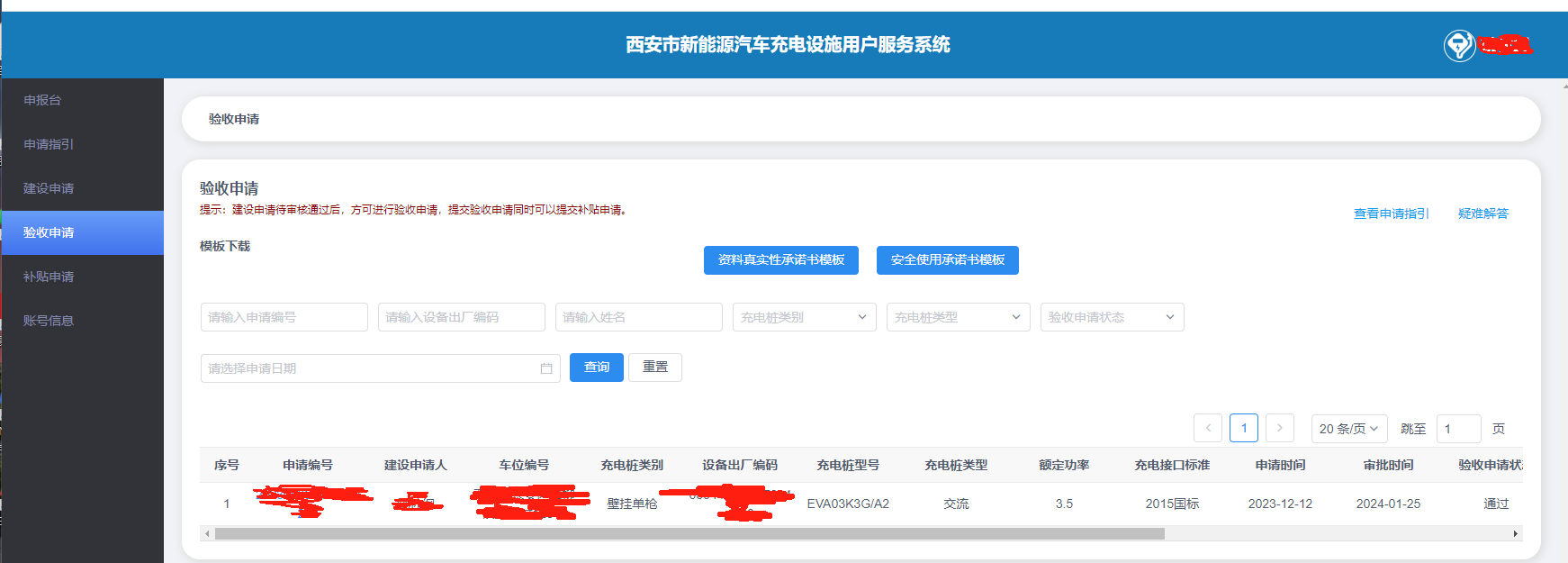Open 申报台 in sidebar
The image size is (1568, 563).
click(x=42, y=100)
